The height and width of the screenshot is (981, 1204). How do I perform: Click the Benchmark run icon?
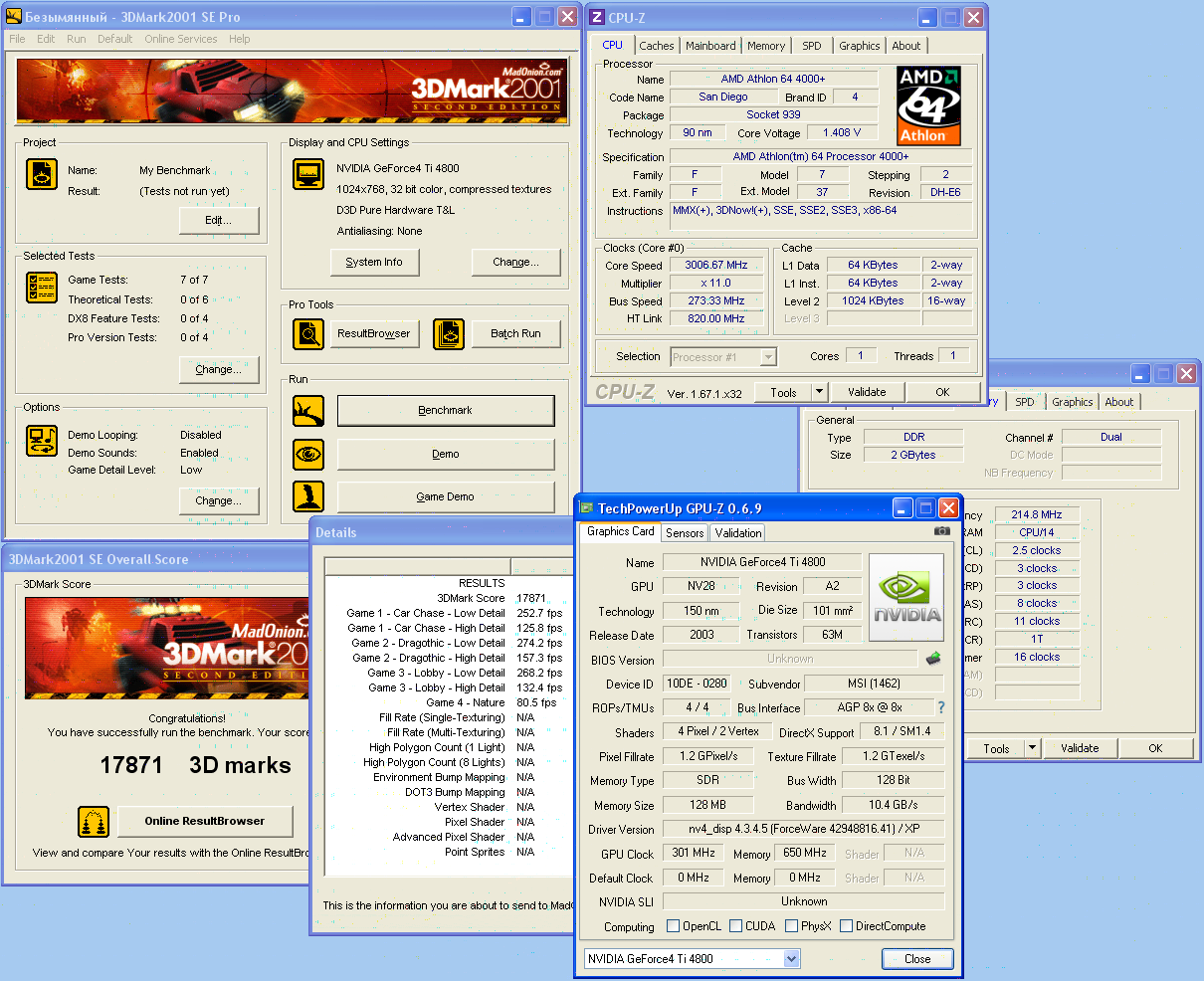[x=308, y=411]
